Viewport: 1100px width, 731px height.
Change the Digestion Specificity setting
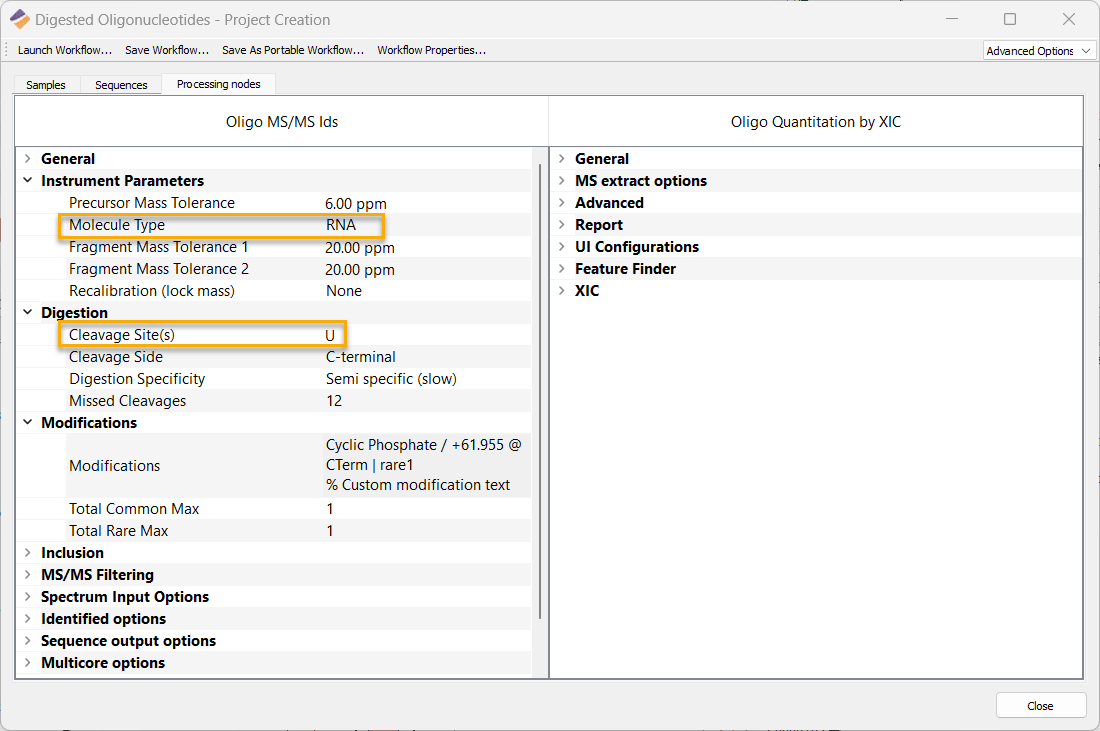[x=425, y=379]
